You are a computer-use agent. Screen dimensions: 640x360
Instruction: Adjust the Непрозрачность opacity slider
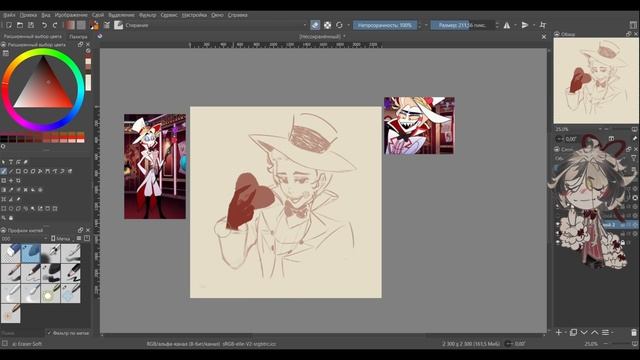click(385, 25)
